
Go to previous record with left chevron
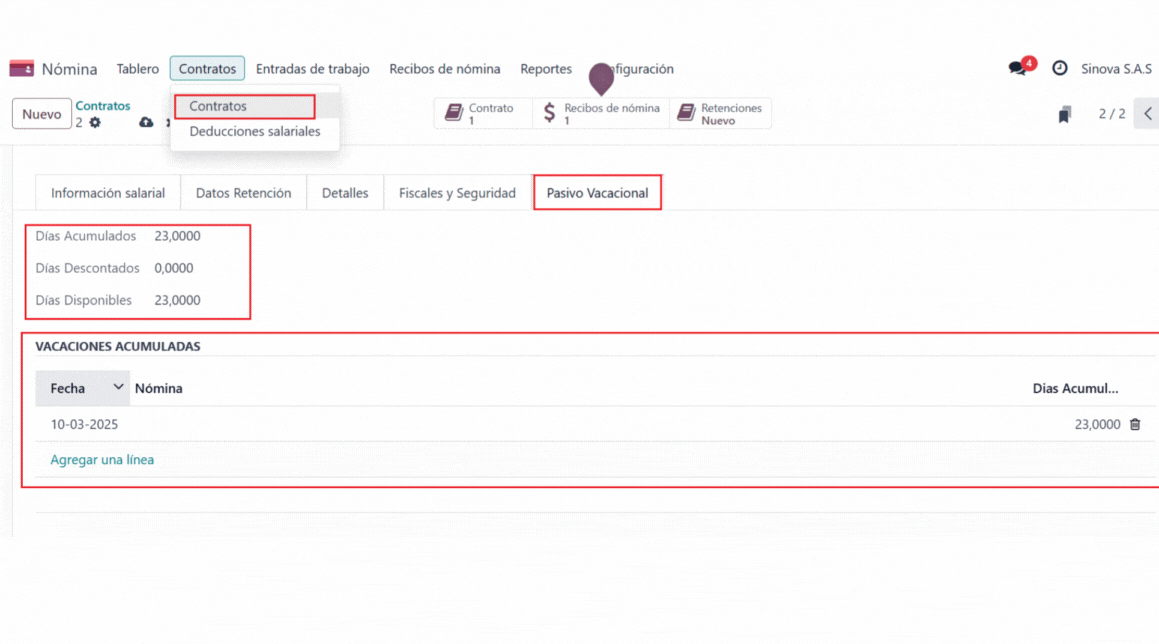[1148, 114]
